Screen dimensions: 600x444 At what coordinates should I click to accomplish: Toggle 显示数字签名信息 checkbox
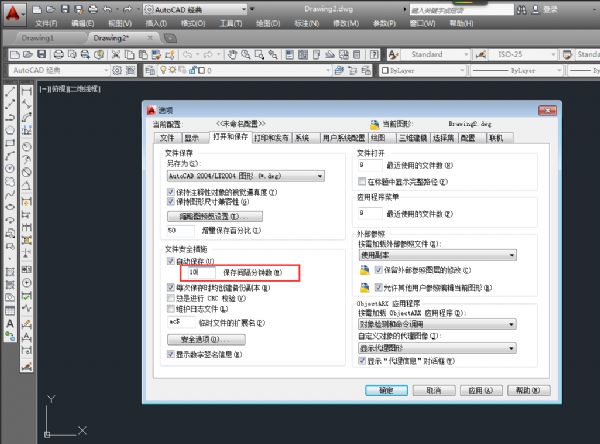click(x=171, y=354)
